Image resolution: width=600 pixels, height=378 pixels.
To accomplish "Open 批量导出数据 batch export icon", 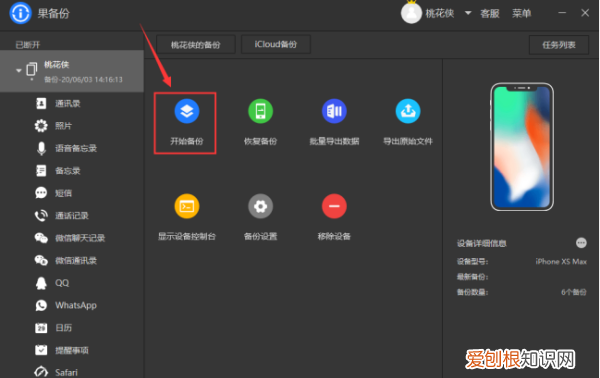I will pyautogui.click(x=334, y=111).
